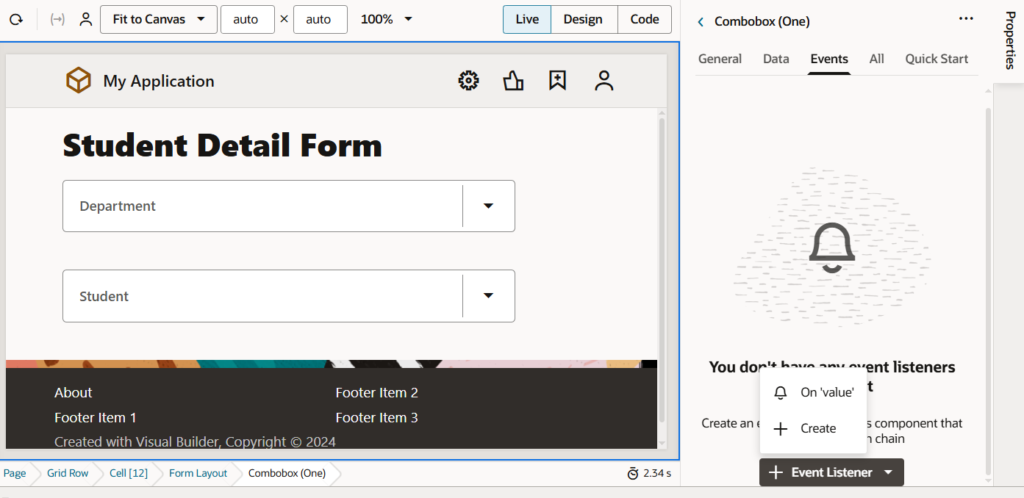Click the bookmark star icon
Screen dimensions: 1024x498
click(x=558, y=81)
